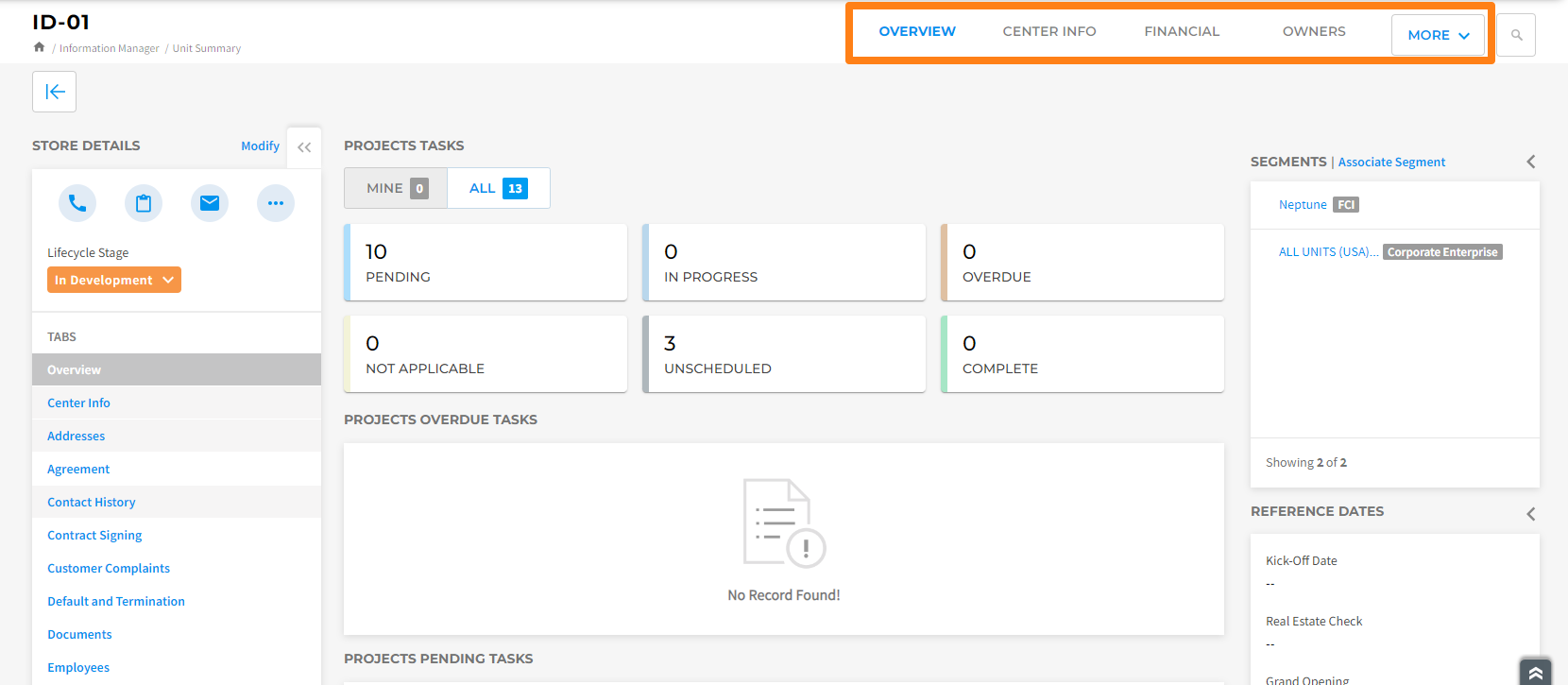Screen dimensions: 1568x685
Task: Click the search magnifier icon
Action: pyautogui.click(x=1516, y=35)
